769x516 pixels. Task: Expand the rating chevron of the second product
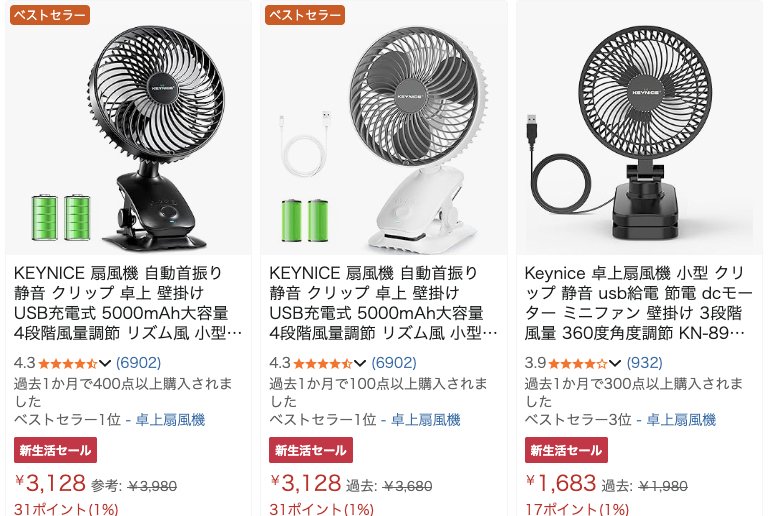pos(360,363)
